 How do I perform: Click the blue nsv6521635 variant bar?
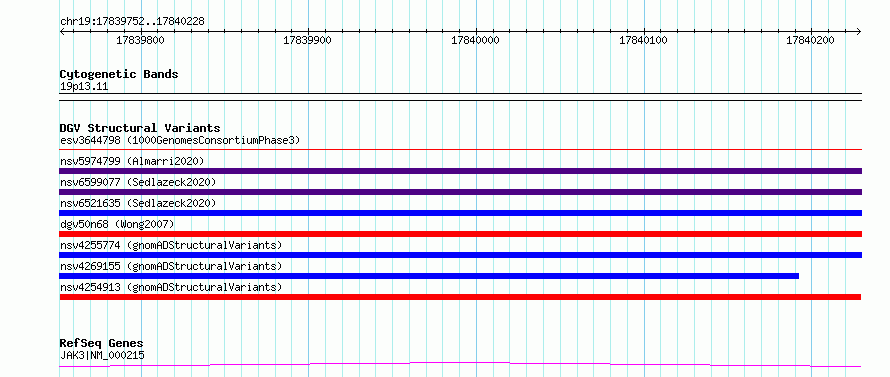tap(460, 213)
